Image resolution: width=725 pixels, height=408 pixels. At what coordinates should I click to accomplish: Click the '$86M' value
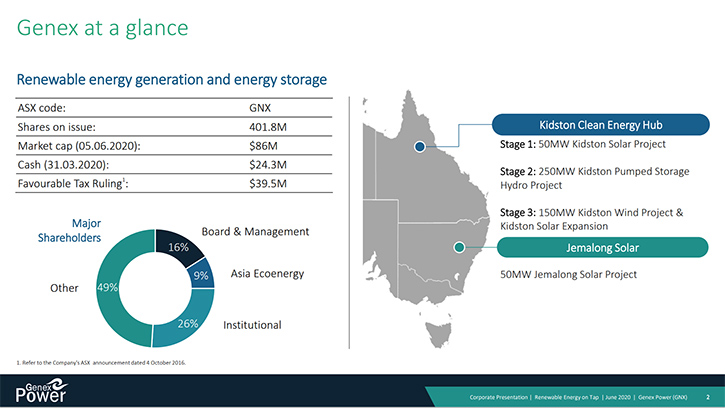264,146
